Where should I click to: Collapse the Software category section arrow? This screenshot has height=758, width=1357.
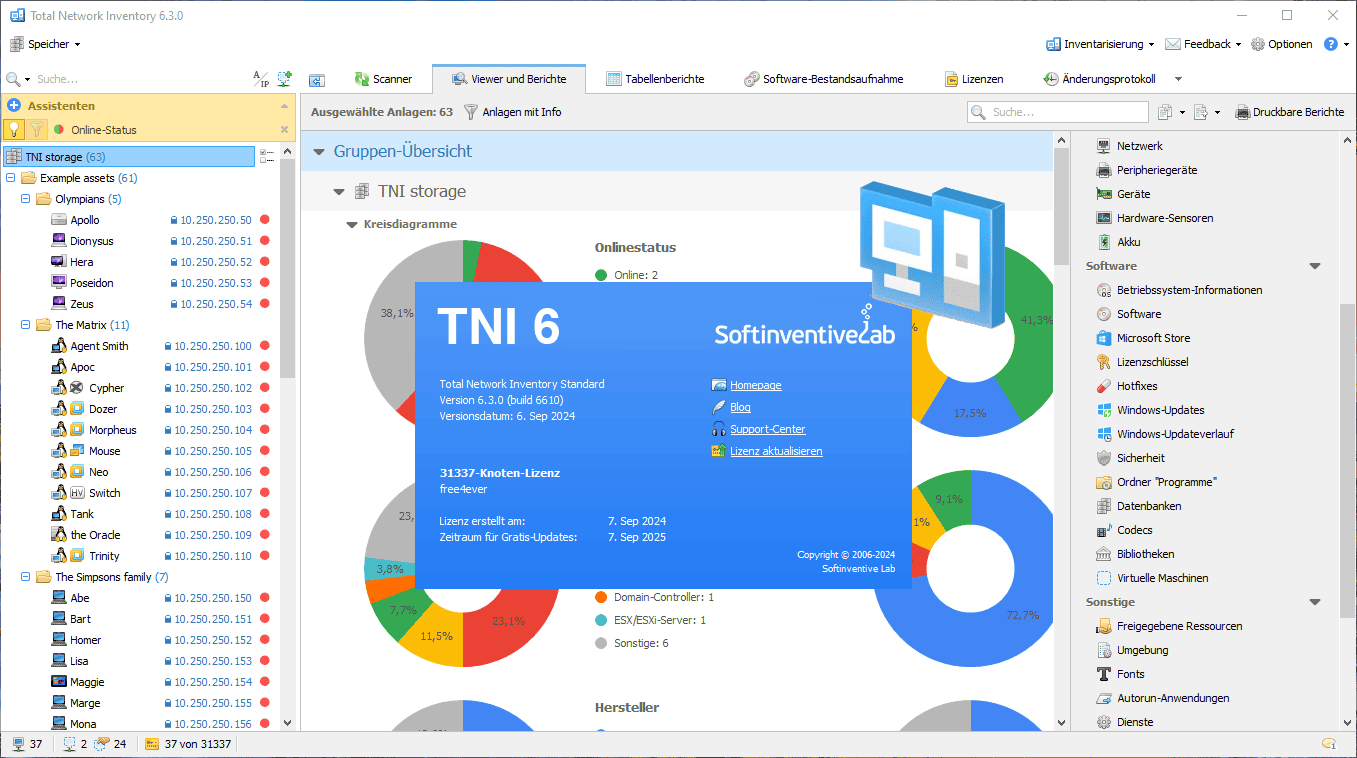[1315, 266]
